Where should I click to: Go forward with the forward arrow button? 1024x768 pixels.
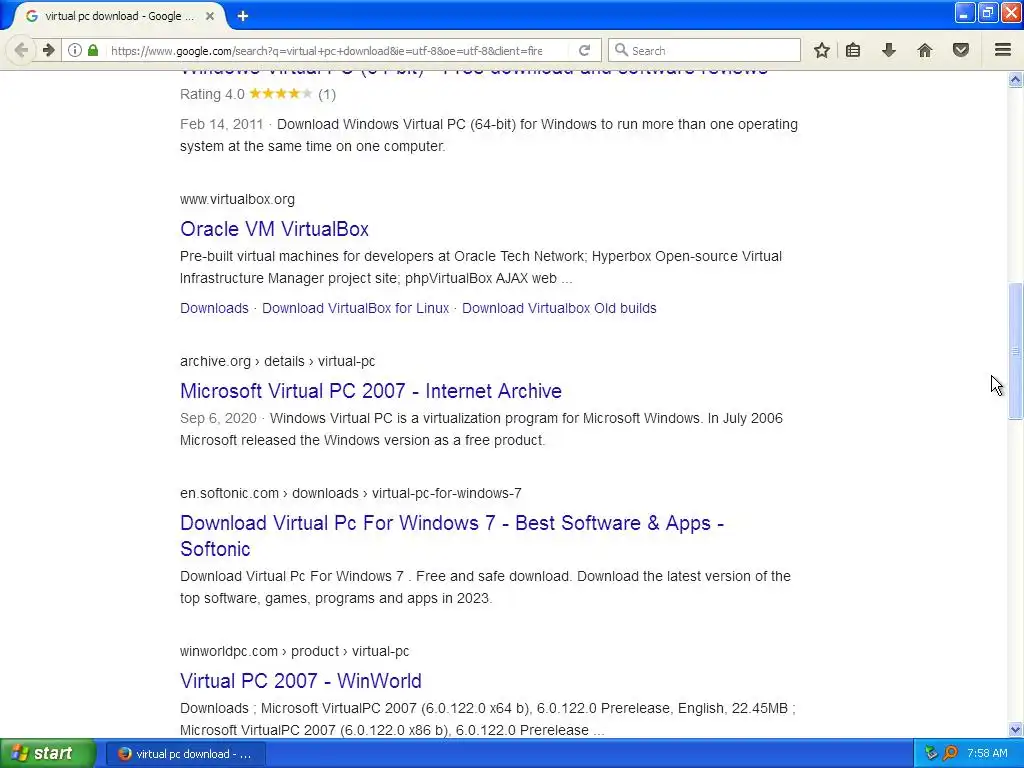tap(48, 50)
